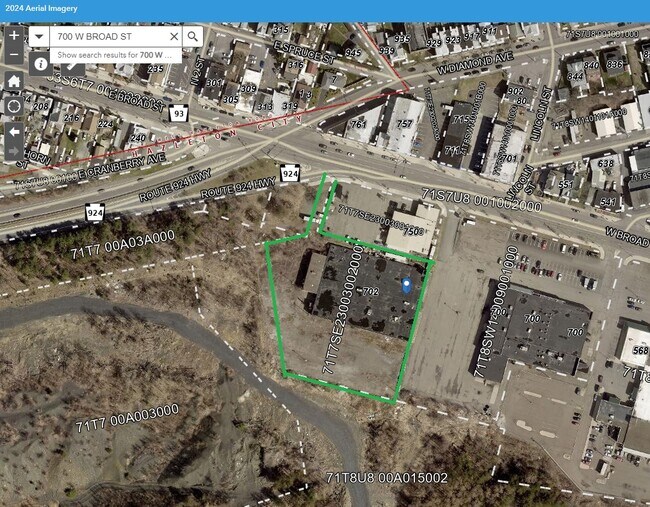
Task: Open the partially hidden widget beside info
Action: pyautogui.click(x=73, y=68)
